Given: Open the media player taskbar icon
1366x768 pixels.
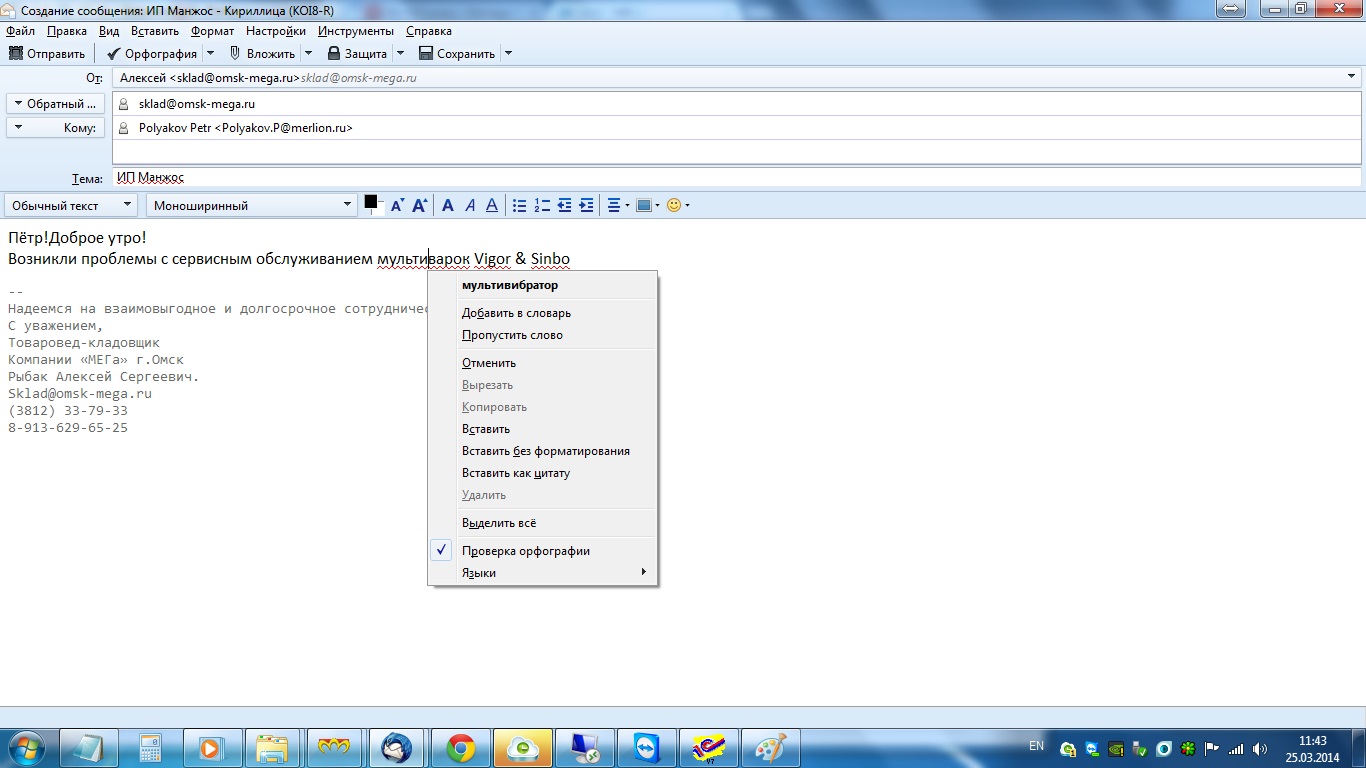Looking at the screenshot, I should [211, 748].
